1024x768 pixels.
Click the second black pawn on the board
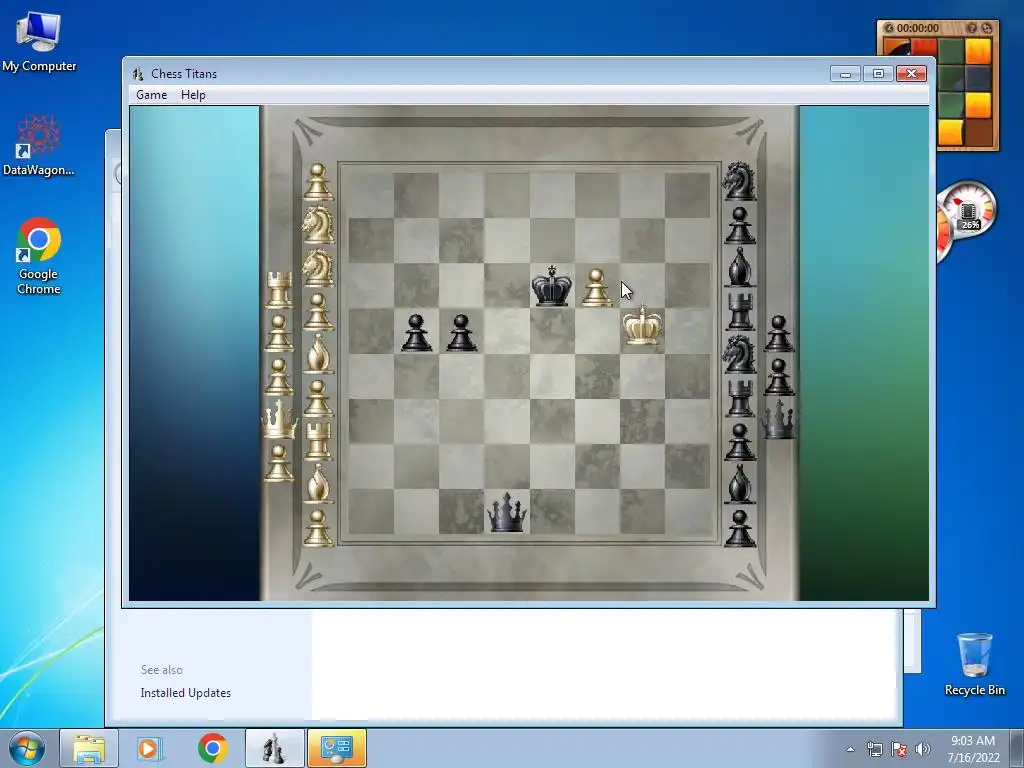tap(461, 332)
